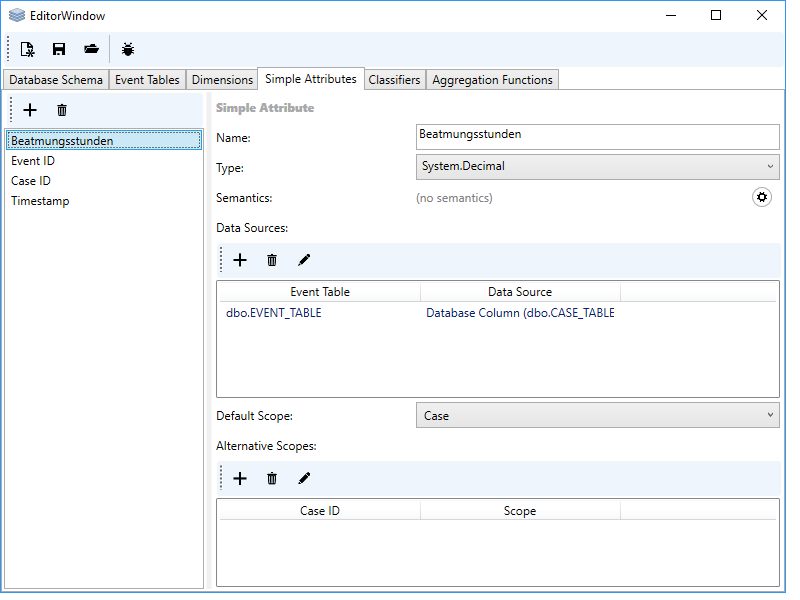
Task: Select the Case ID attribute
Action: tap(31, 181)
